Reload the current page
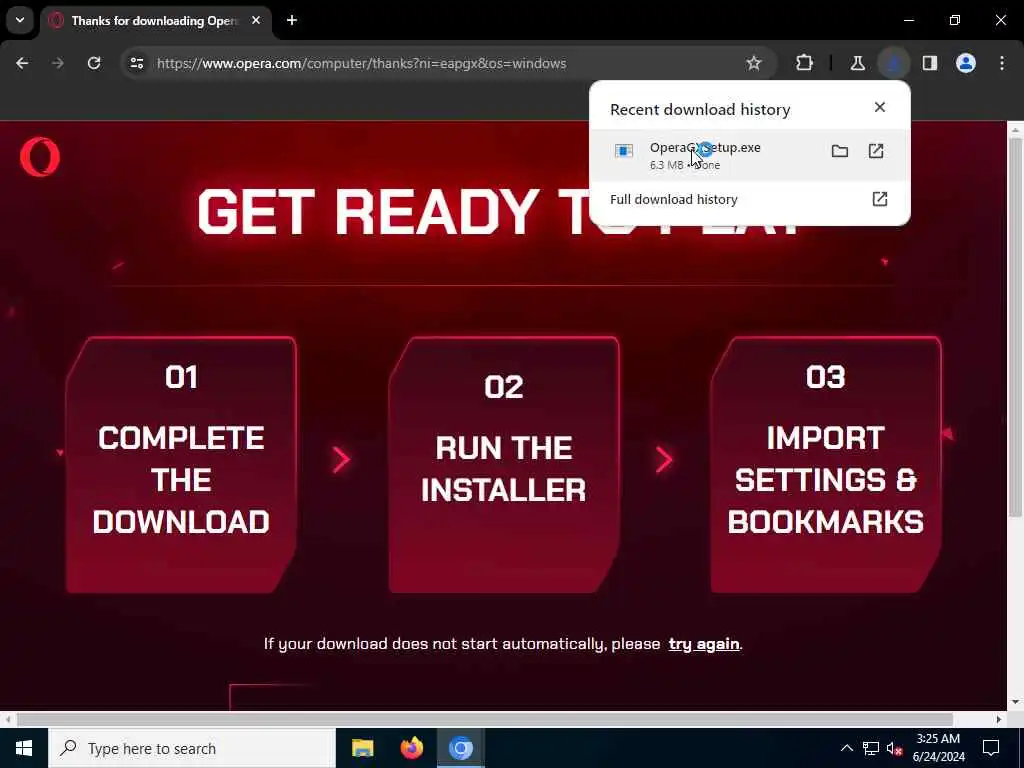The height and width of the screenshot is (768, 1024). (94, 63)
